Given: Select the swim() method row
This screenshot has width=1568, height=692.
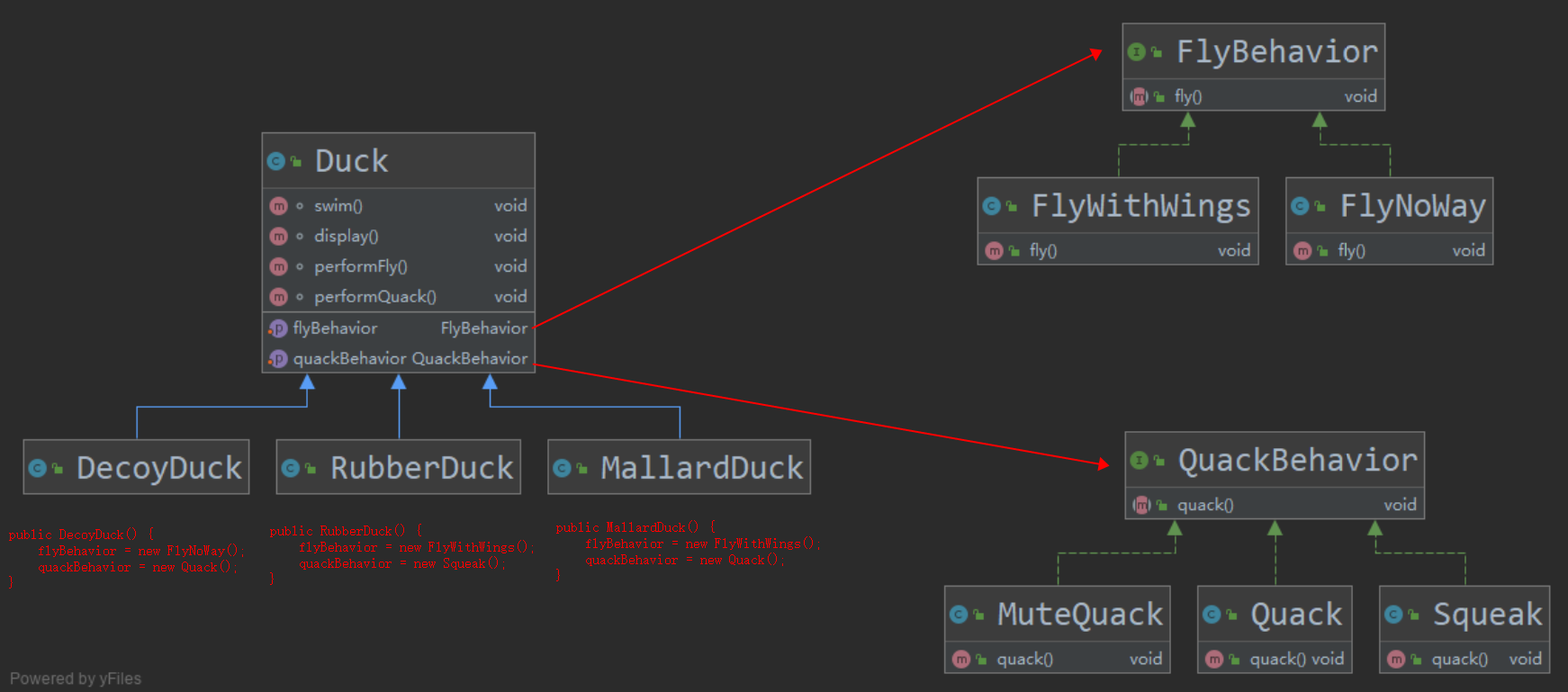Looking at the screenshot, I should coord(398,205).
